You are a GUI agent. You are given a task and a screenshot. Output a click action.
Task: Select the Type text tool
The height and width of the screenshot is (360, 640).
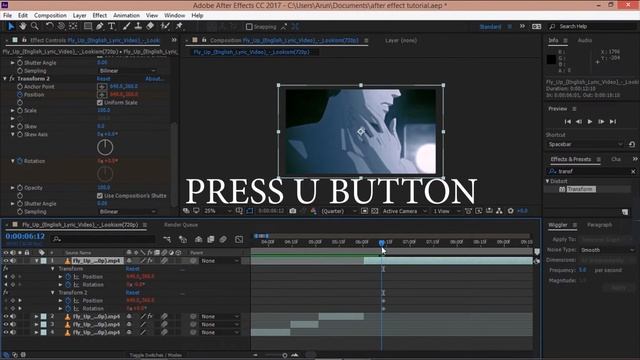pos(111,27)
